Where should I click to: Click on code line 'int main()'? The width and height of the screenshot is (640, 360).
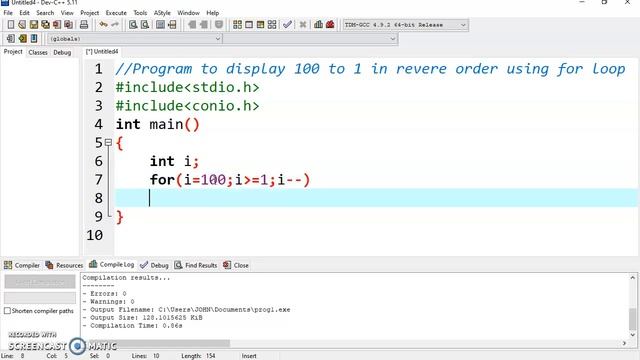[158, 124]
